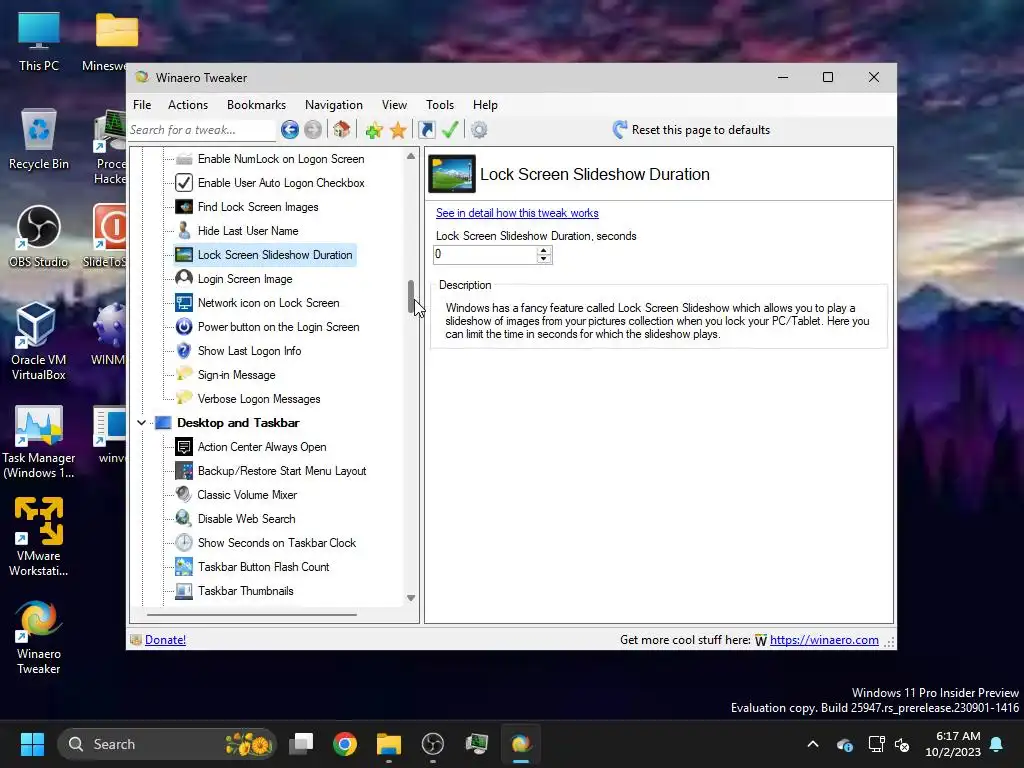The width and height of the screenshot is (1024, 768).
Task: Open the notification bell in tray
Action: 997,744
